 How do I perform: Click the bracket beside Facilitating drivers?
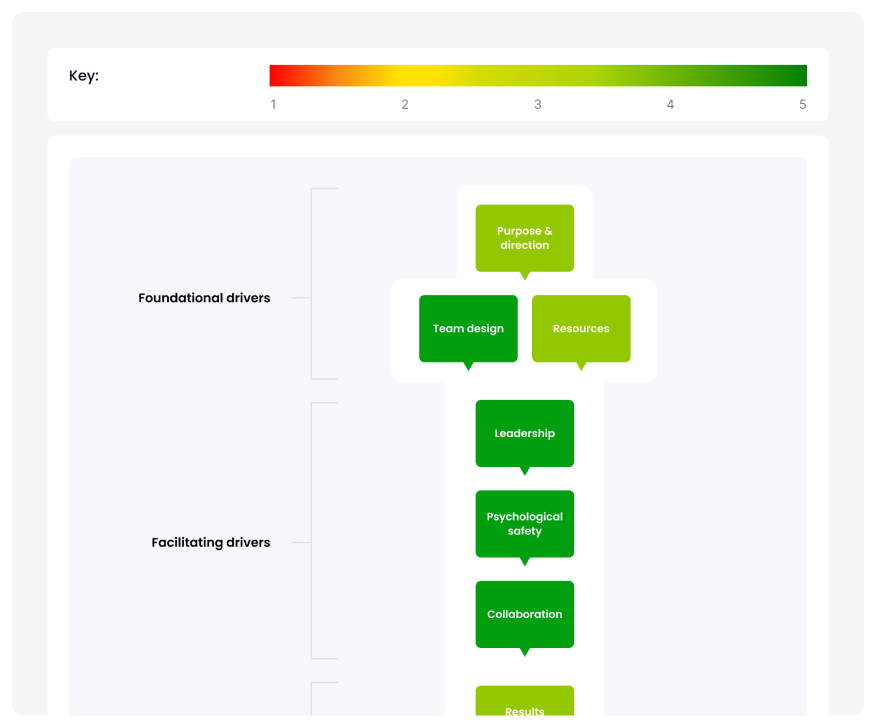pos(313,531)
